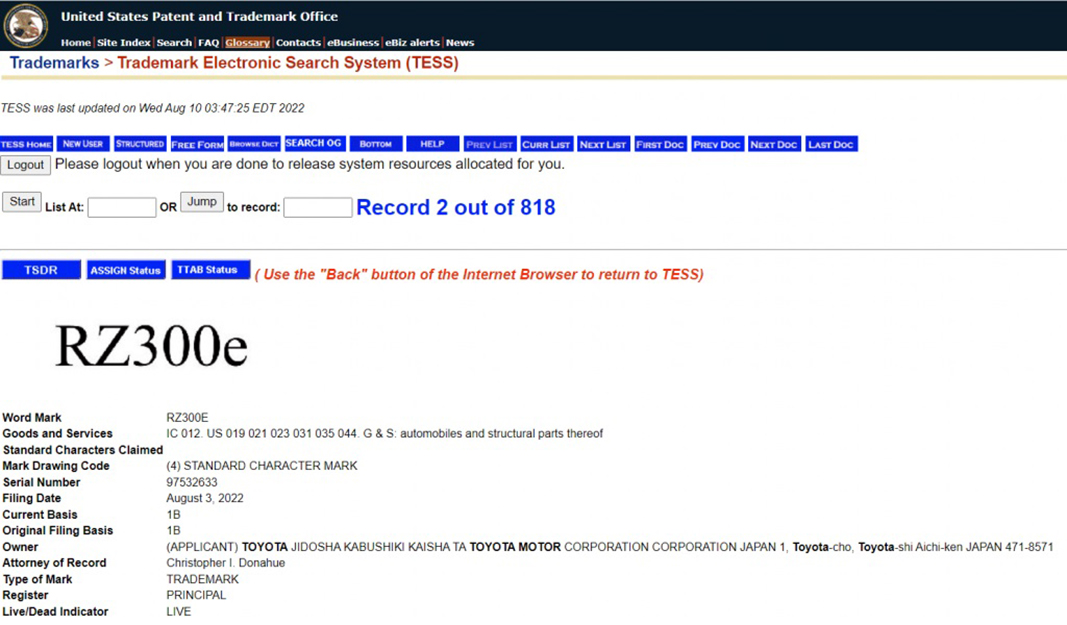Focus the to record input field

pos(318,208)
